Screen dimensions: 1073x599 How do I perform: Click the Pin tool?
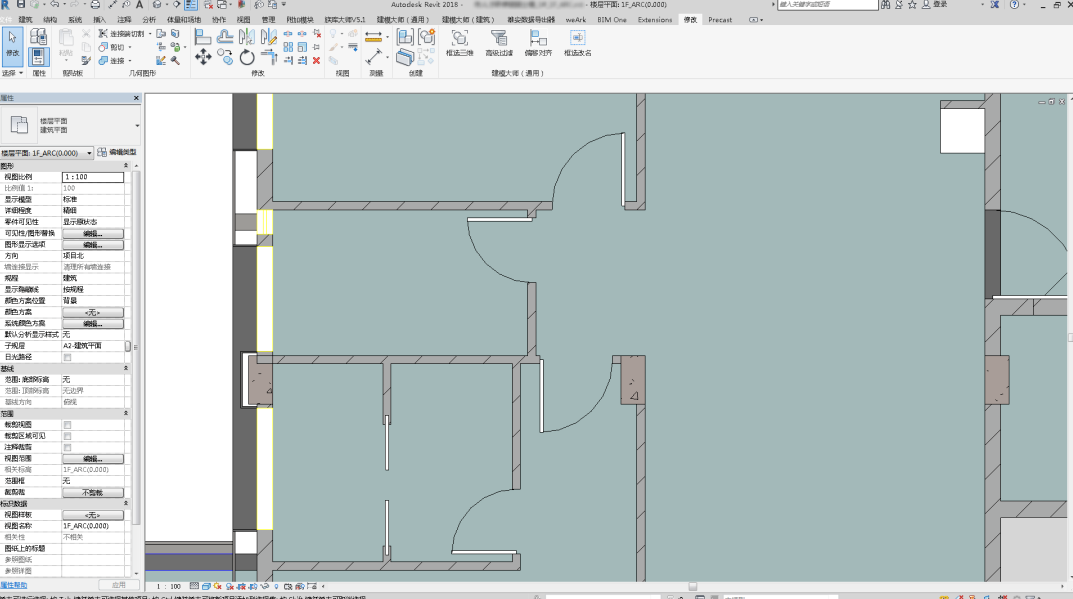[316, 47]
